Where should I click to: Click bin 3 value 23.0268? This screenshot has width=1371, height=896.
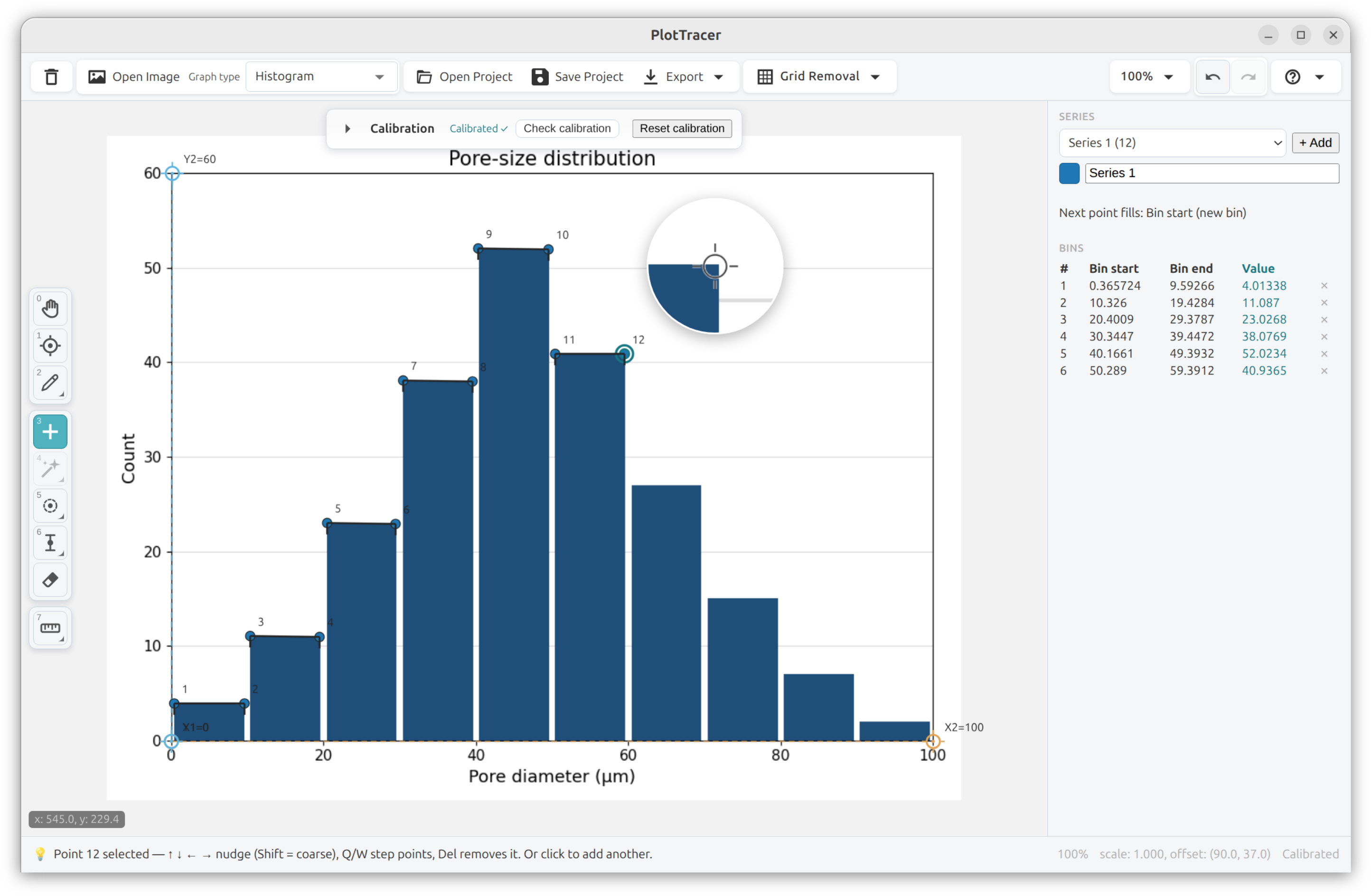click(1264, 319)
